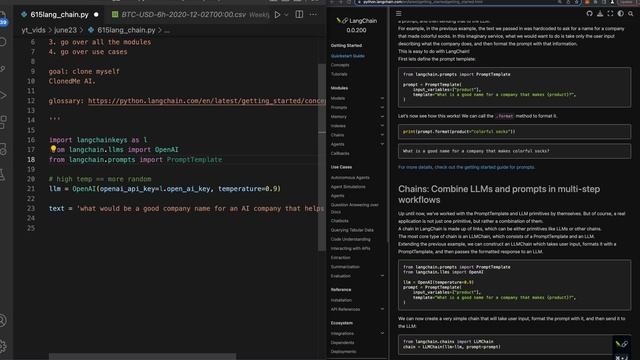640x360 pixels.
Task: Open the Manage gear menu in VS Code
Action: [x=3, y=346]
